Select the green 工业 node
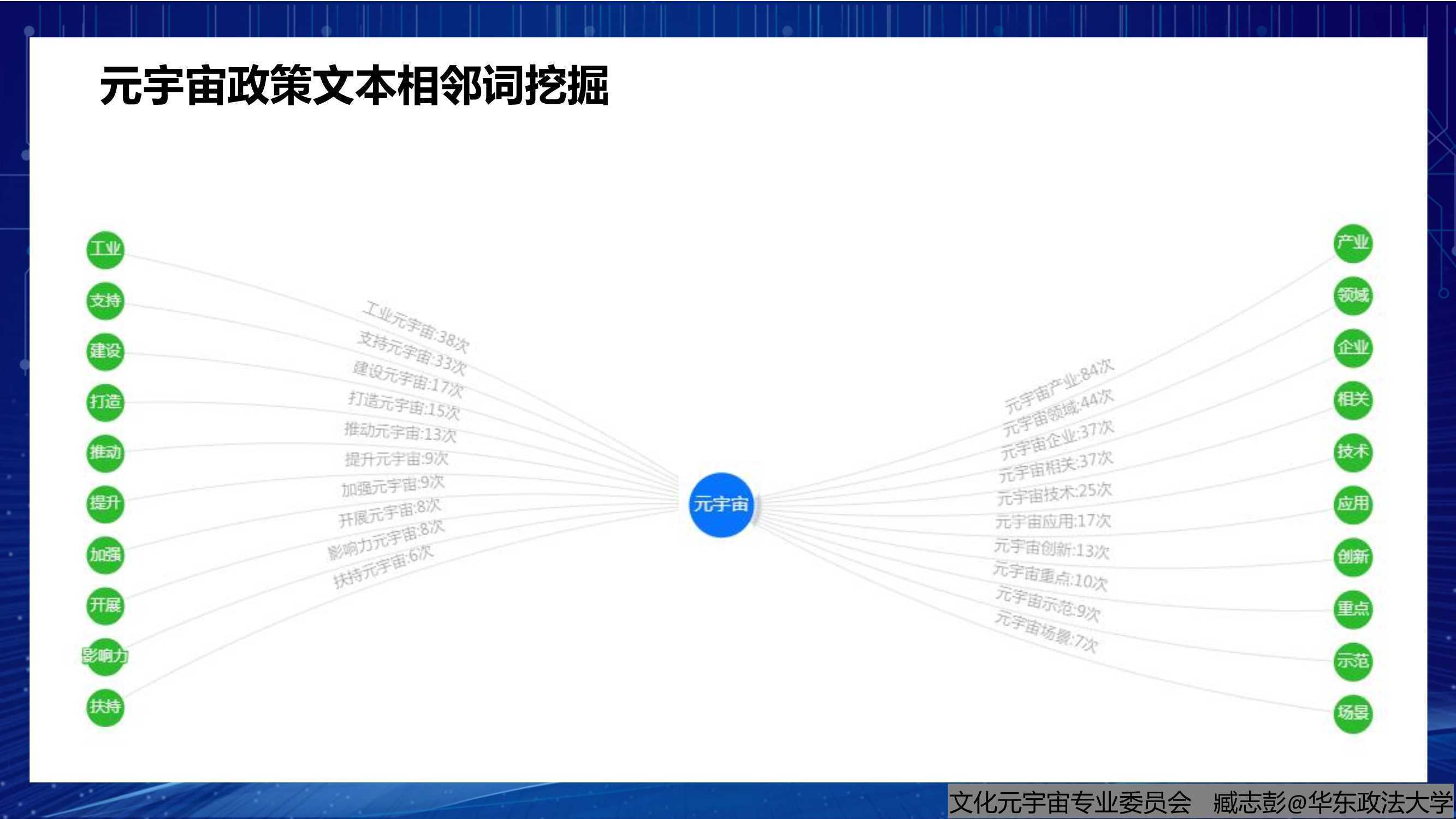The width and height of the screenshot is (1456, 819). click(105, 250)
